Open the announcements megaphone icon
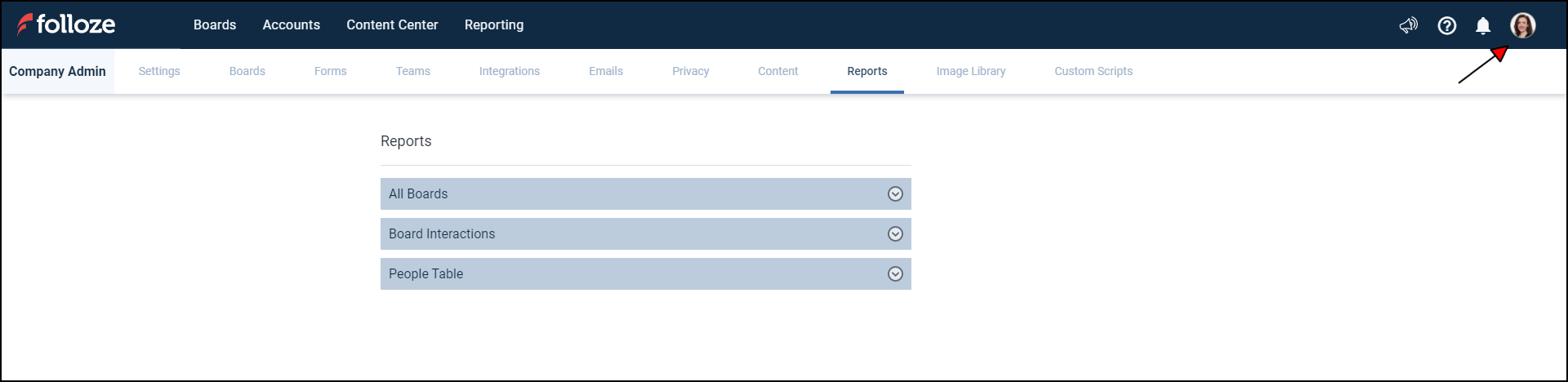Viewport: 1568px width, 382px height. click(1408, 25)
